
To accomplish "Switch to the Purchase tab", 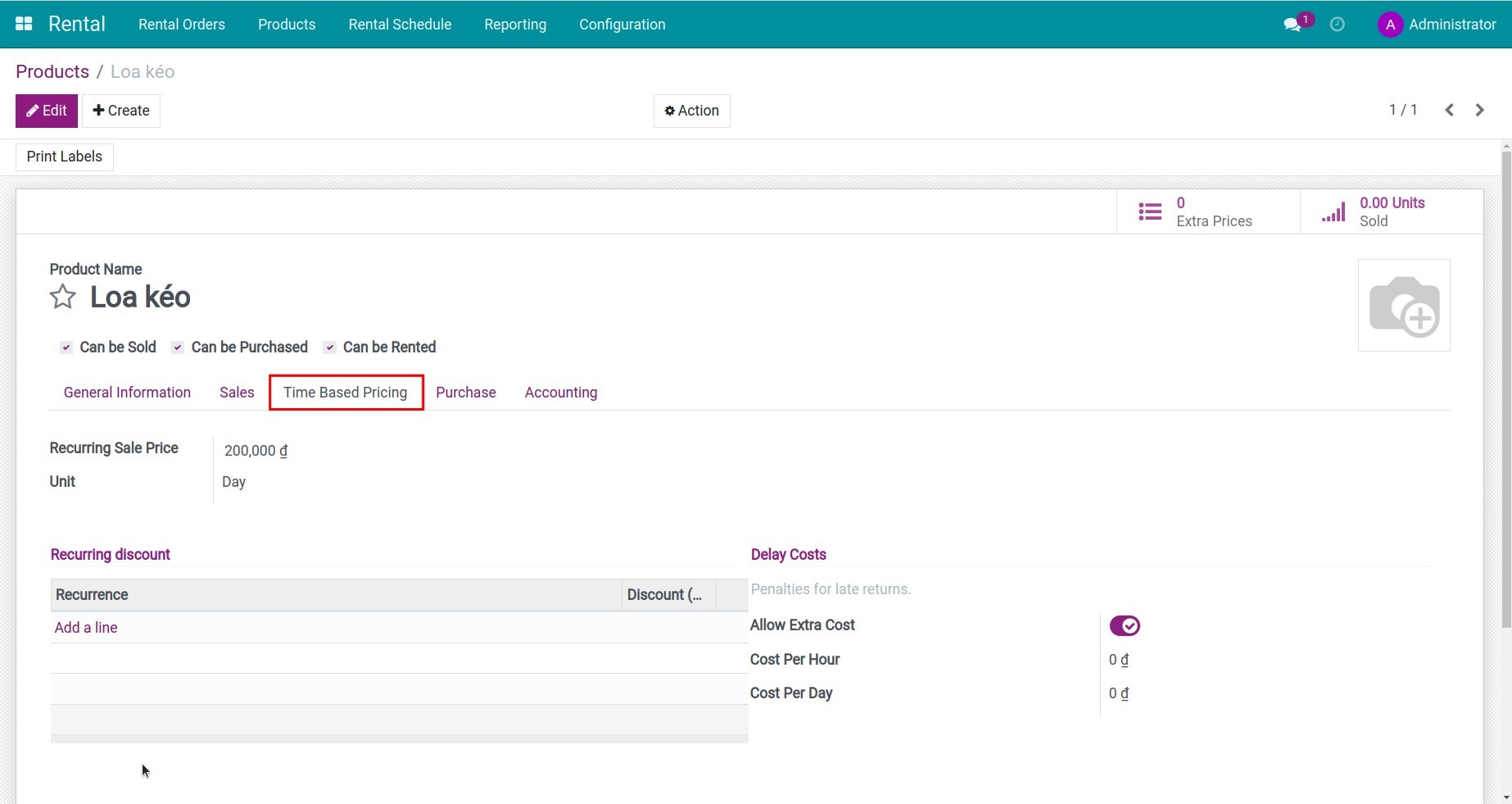I will [465, 392].
